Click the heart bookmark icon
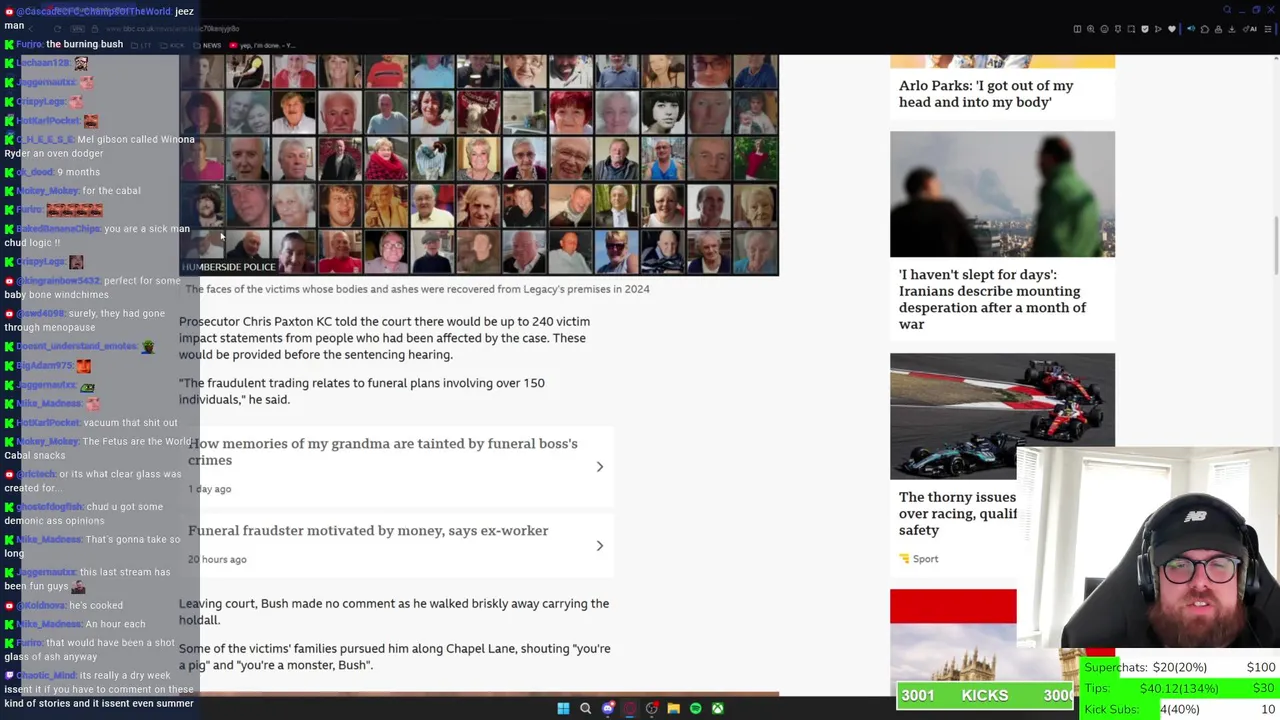 coord(1172,29)
